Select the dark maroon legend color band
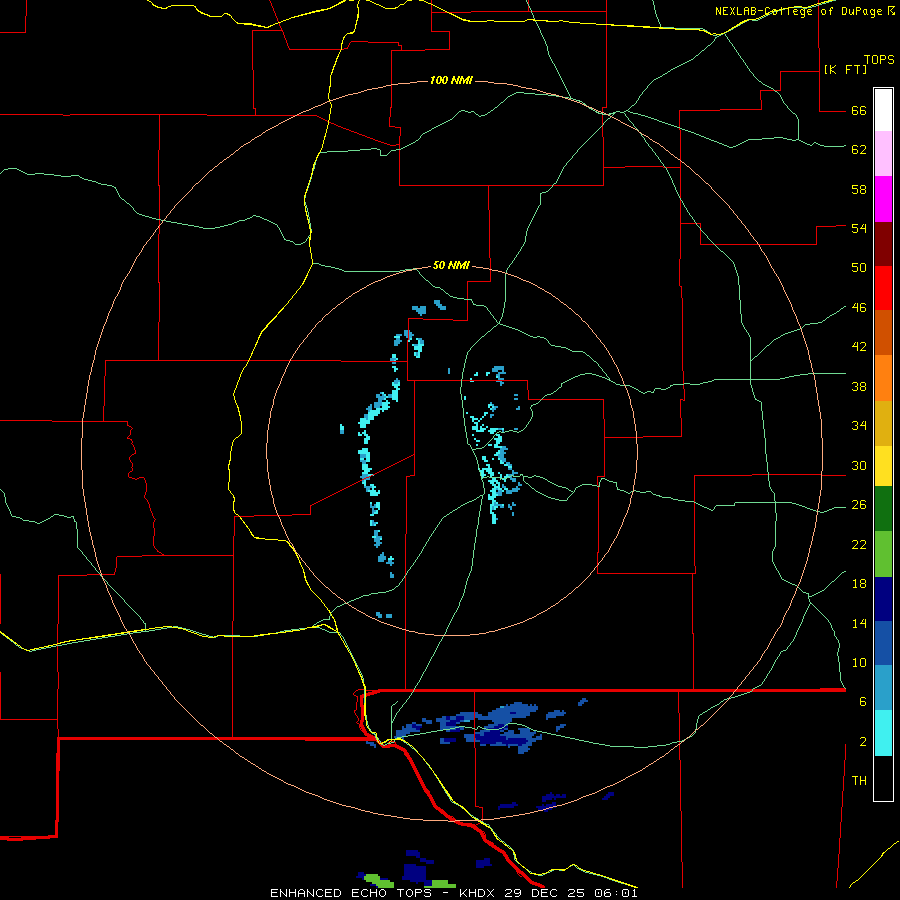Image resolution: width=900 pixels, height=900 pixels. click(883, 244)
